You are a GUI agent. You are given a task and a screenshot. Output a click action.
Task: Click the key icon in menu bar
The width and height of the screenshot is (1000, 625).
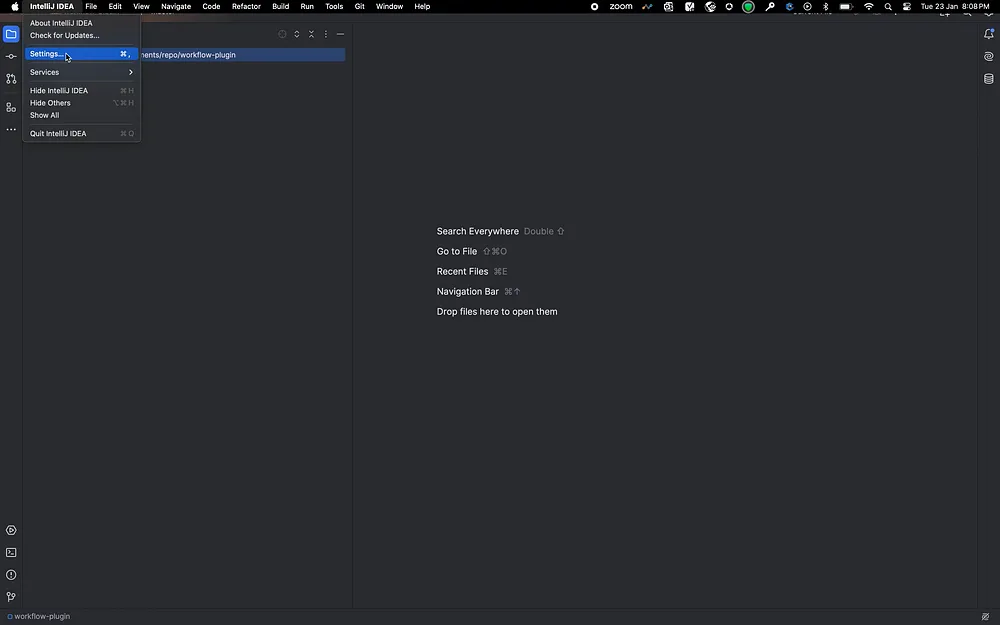pos(770,6)
